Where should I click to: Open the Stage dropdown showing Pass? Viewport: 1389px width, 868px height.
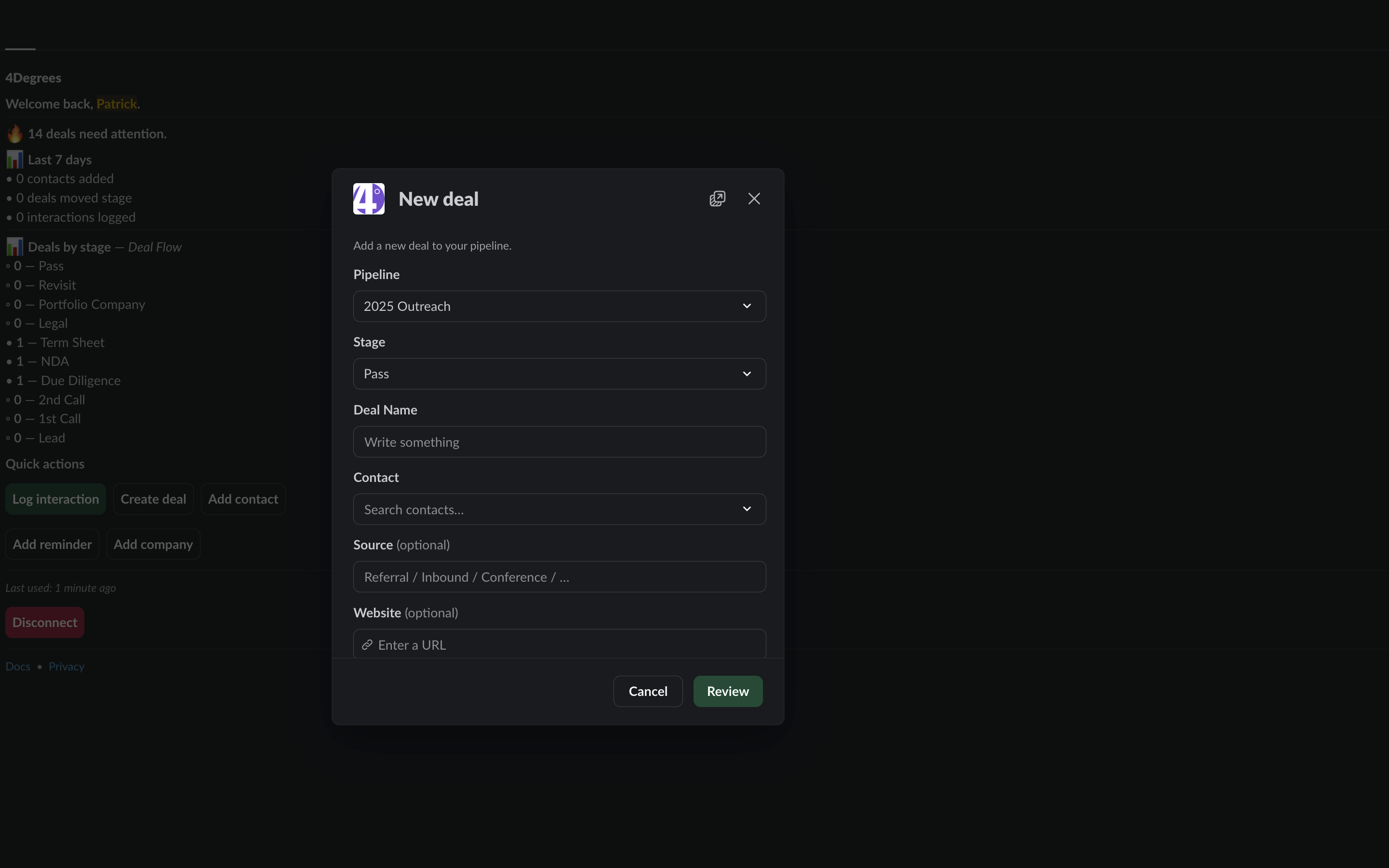click(x=560, y=374)
